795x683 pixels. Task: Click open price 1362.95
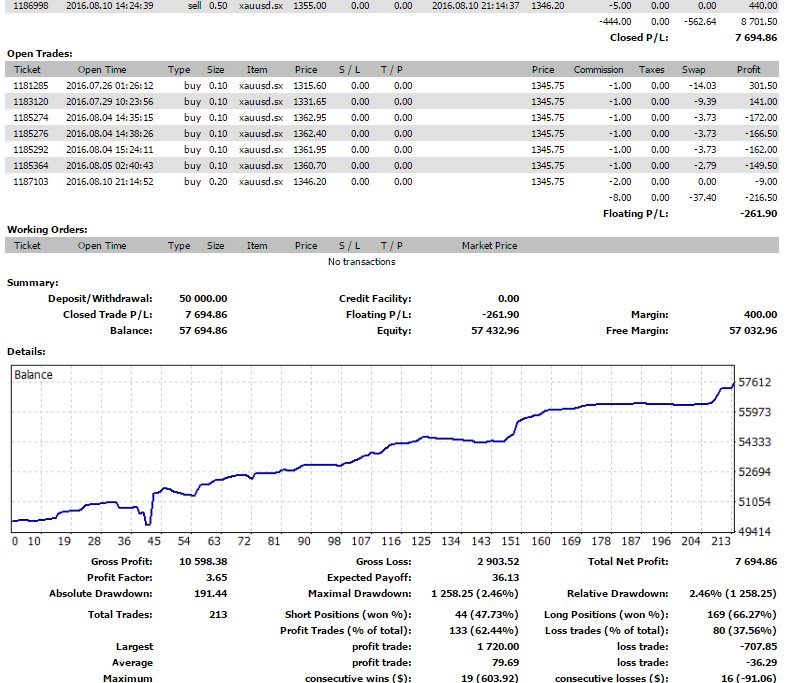click(309, 118)
